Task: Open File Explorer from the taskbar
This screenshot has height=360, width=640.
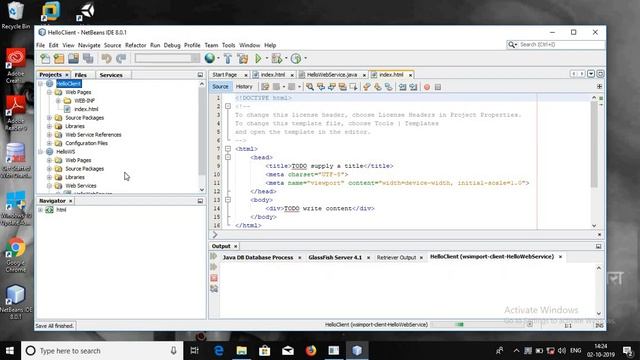Action: click(242, 350)
